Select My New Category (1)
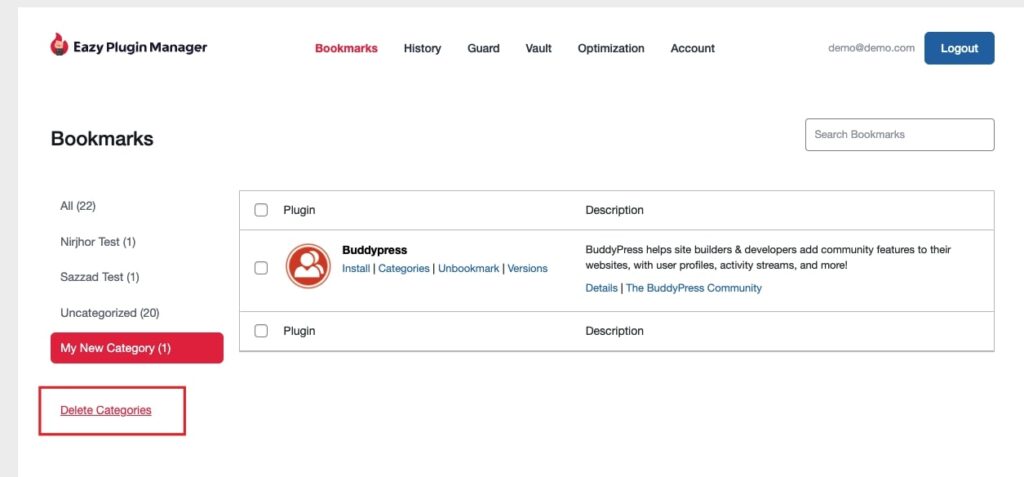1024x477 pixels. tap(137, 348)
